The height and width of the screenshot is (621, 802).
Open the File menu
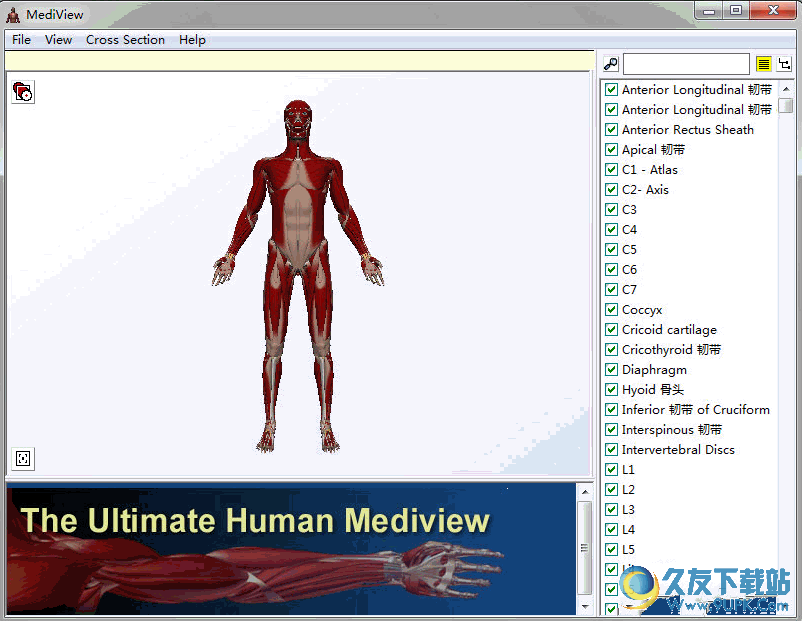21,40
